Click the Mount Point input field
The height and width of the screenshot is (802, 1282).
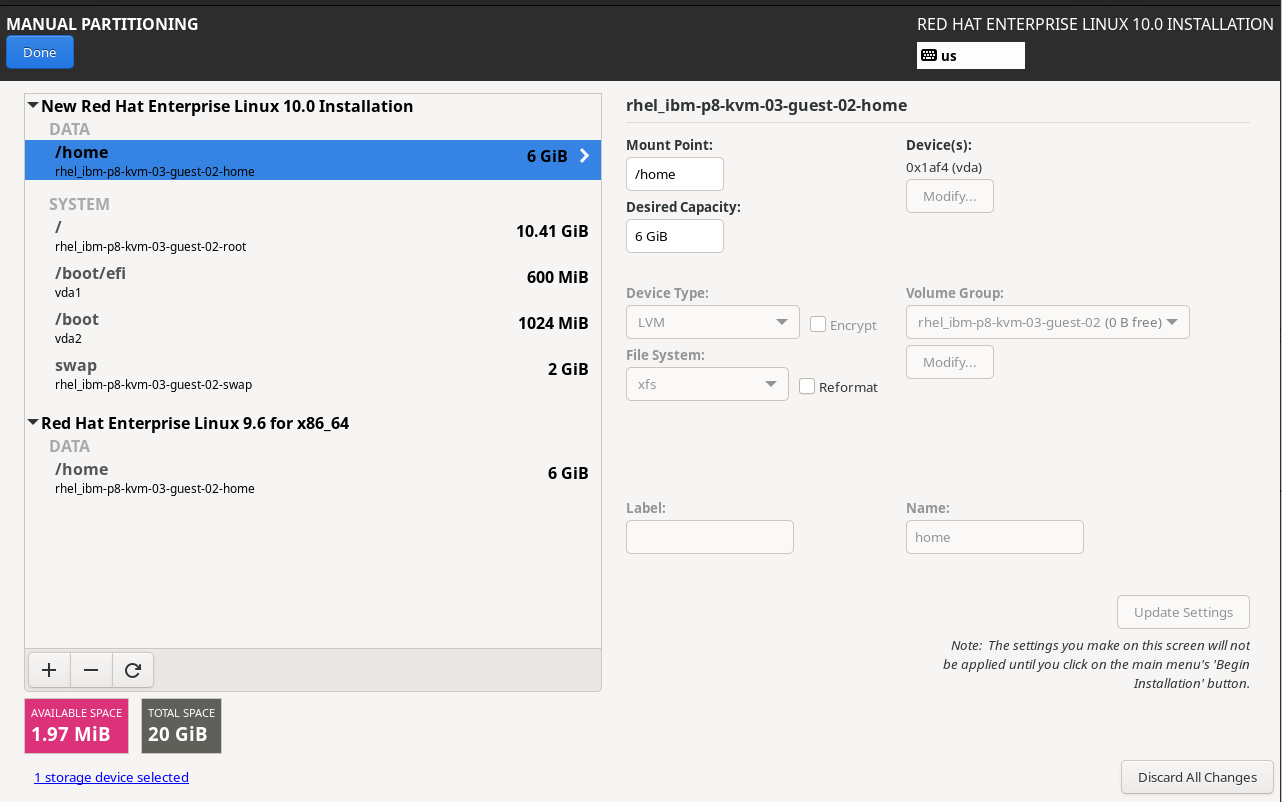click(x=675, y=174)
